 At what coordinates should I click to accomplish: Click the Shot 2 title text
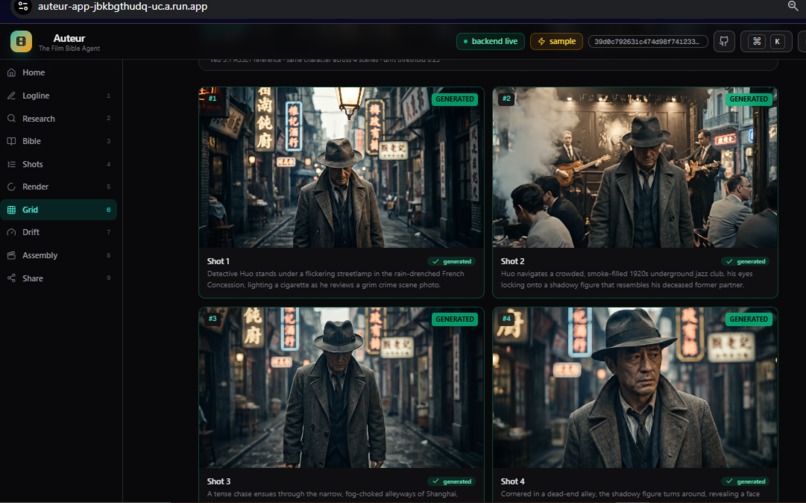pyautogui.click(x=512, y=261)
